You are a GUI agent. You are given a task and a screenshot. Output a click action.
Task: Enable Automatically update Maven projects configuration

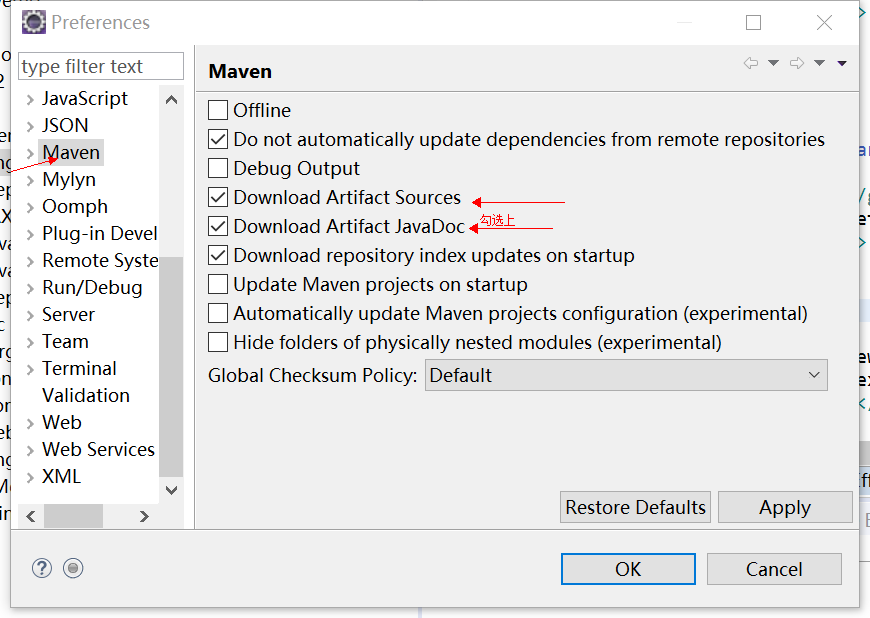coord(218,313)
